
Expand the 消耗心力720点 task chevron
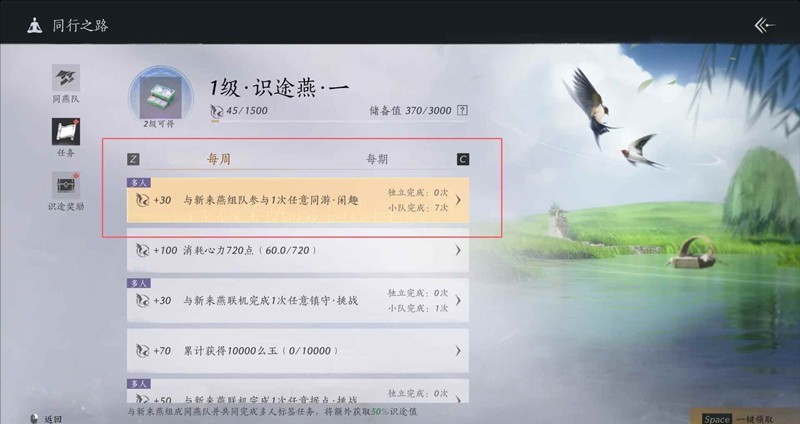click(x=458, y=250)
